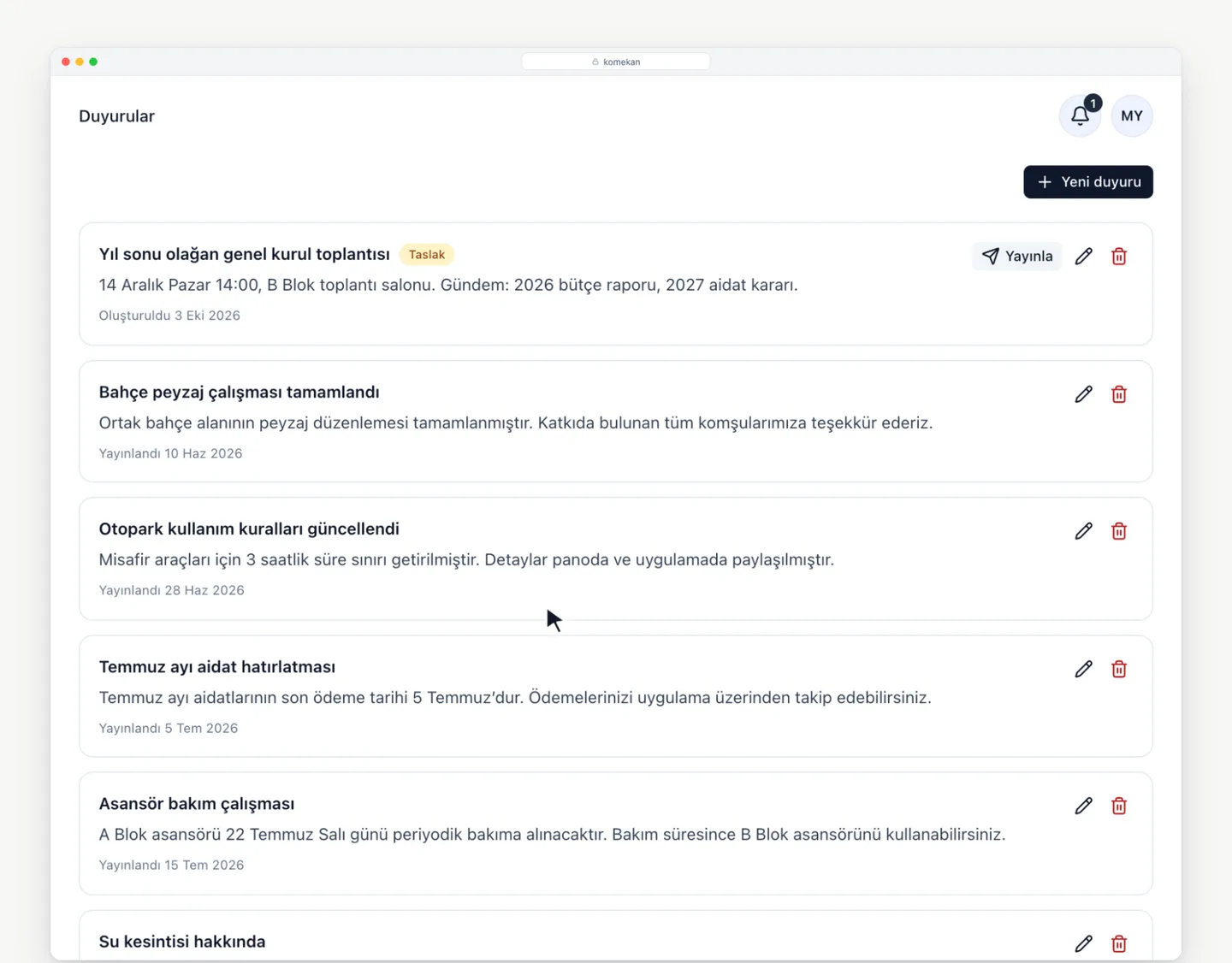Click the komekan address bar
The width and height of the screenshot is (1232, 963).
pyautogui.click(x=616, y=62)
